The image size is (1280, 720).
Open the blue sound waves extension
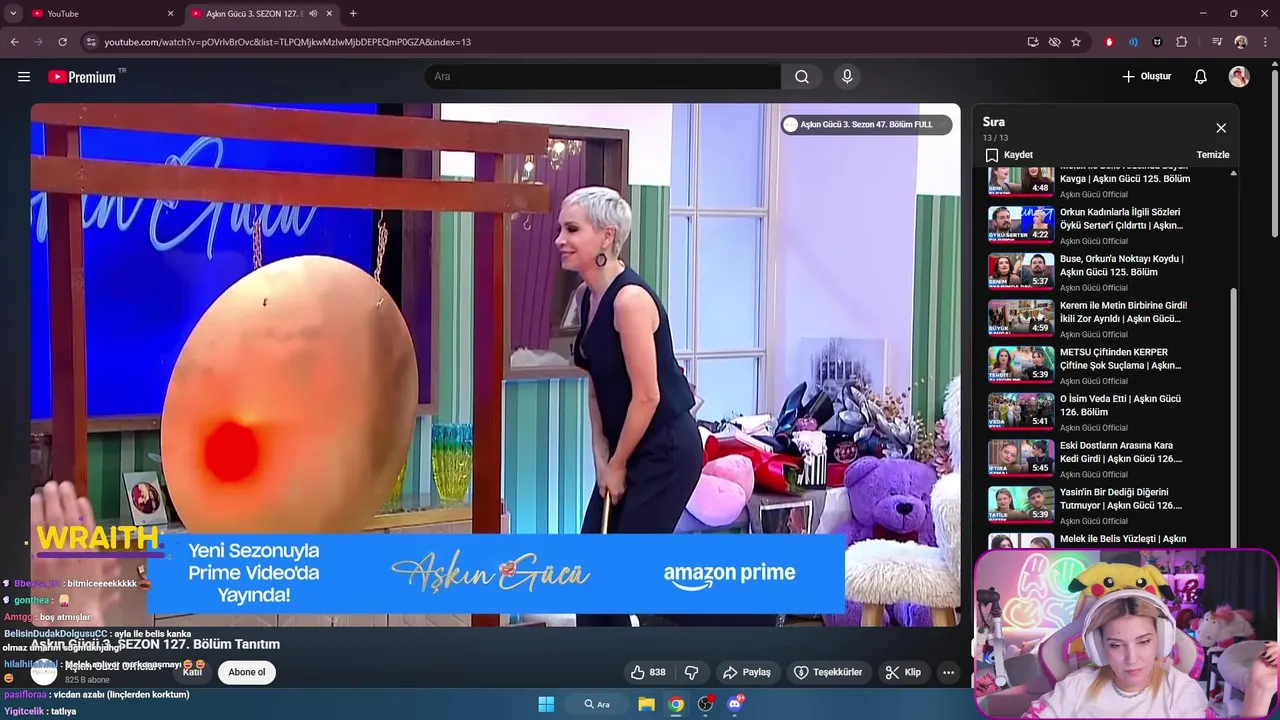point(1133,42)
